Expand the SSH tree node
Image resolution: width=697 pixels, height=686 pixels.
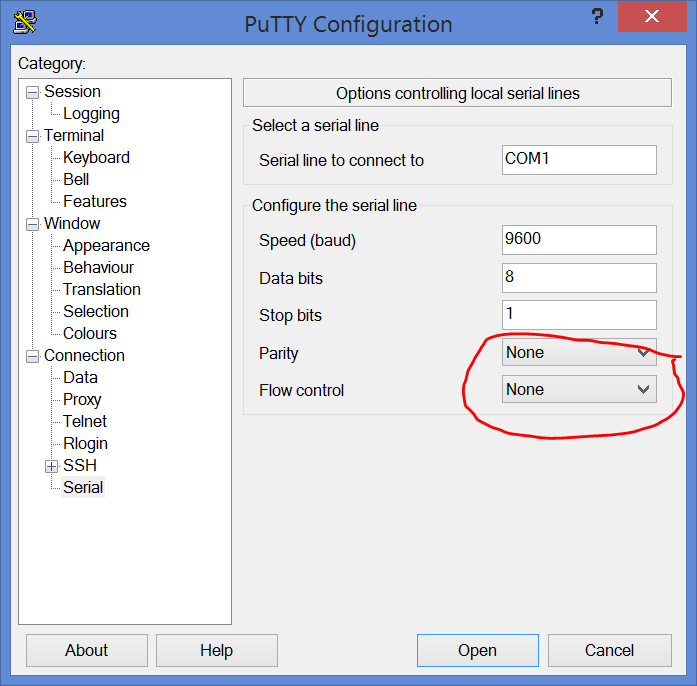click(52, 466)
